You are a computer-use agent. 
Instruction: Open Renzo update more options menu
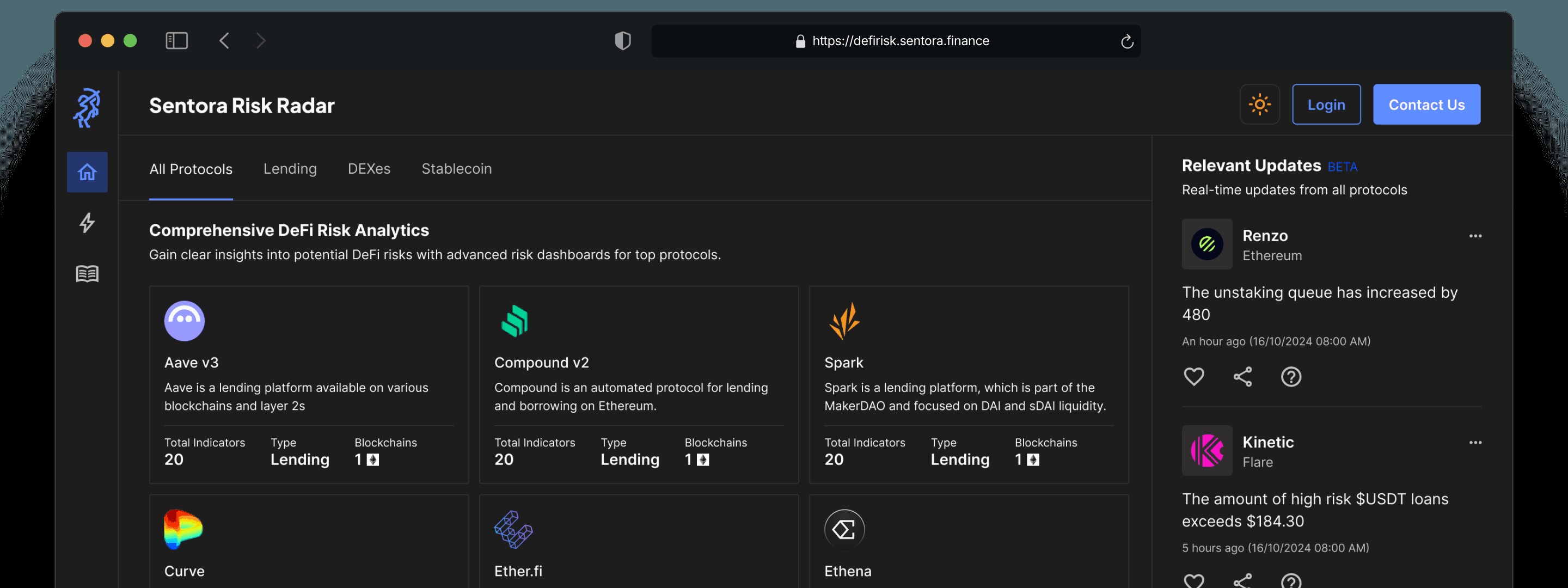(x=1475, y=236)
